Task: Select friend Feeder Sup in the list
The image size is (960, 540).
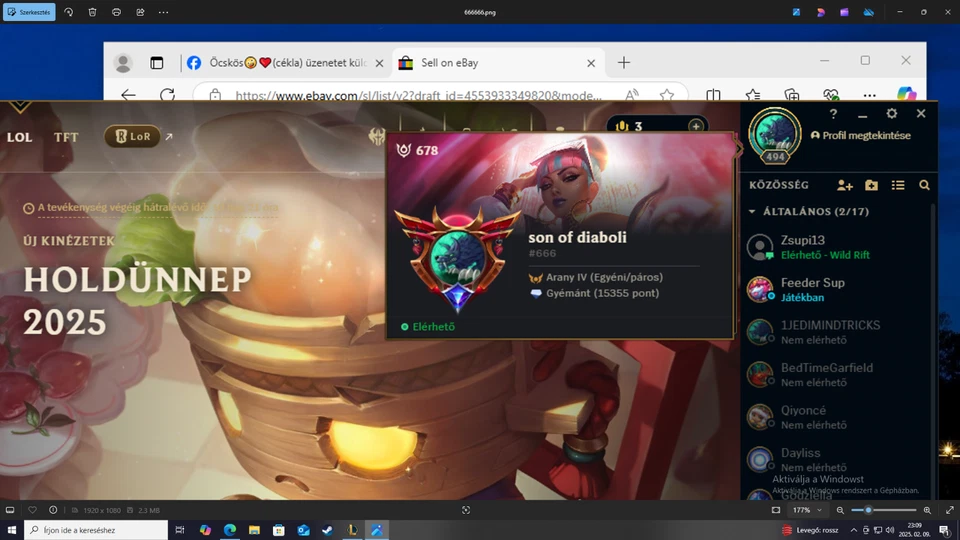Action: click(x=838, y=289)
